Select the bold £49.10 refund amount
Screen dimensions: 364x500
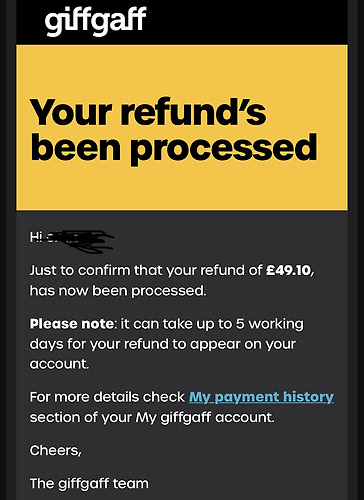point(288,270)
